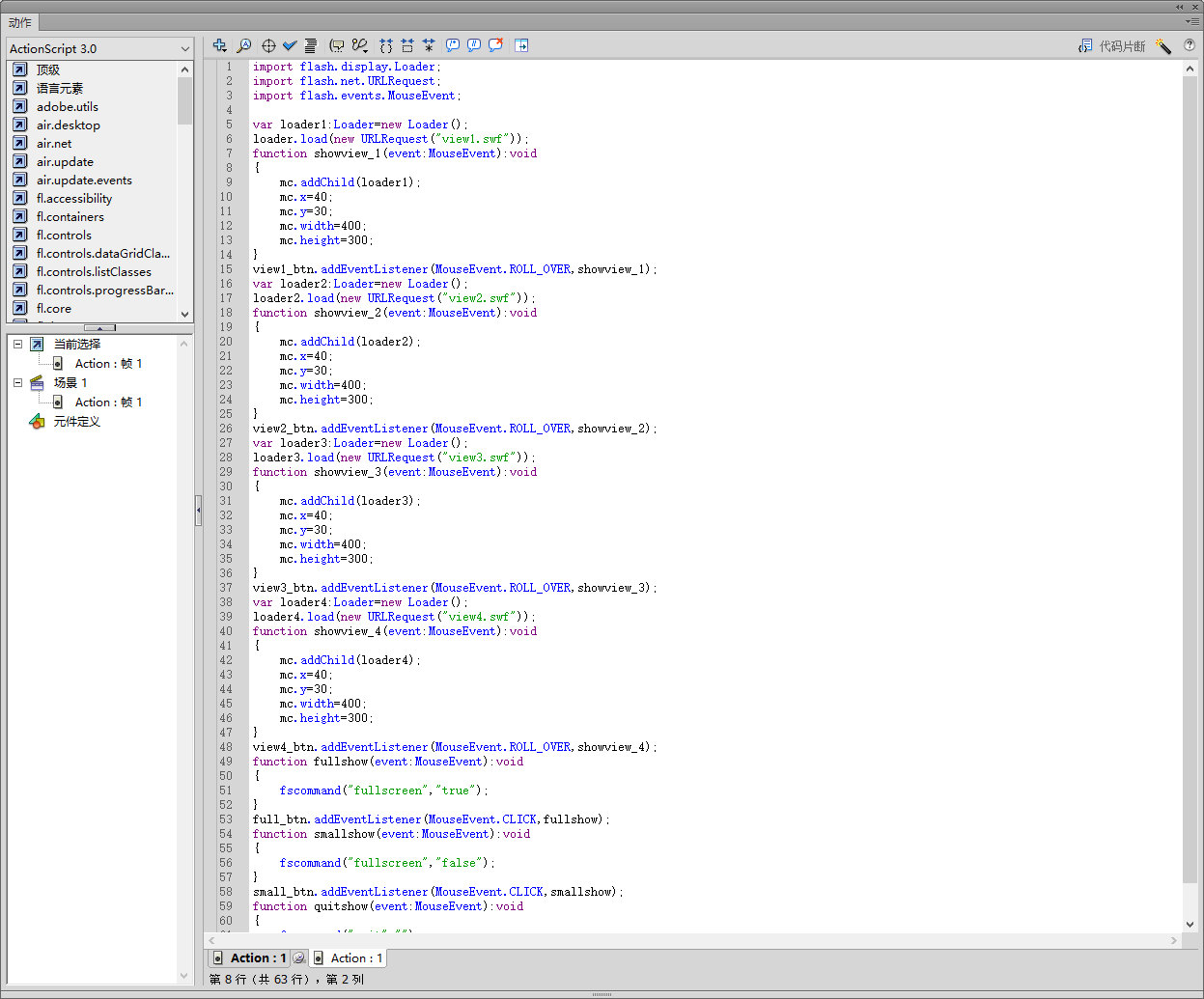Open the 代码片断 code snippets button
1204x999 pixels.
tap(1112, 45)
